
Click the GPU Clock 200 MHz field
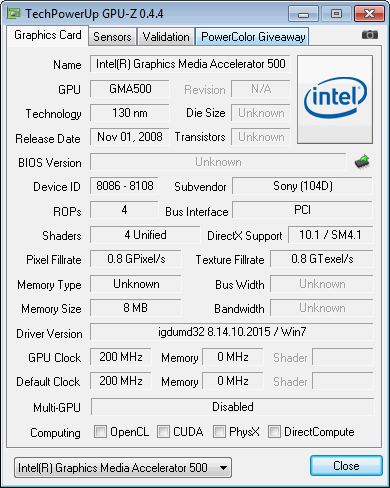pyautogui.click(x=121, y=357)
